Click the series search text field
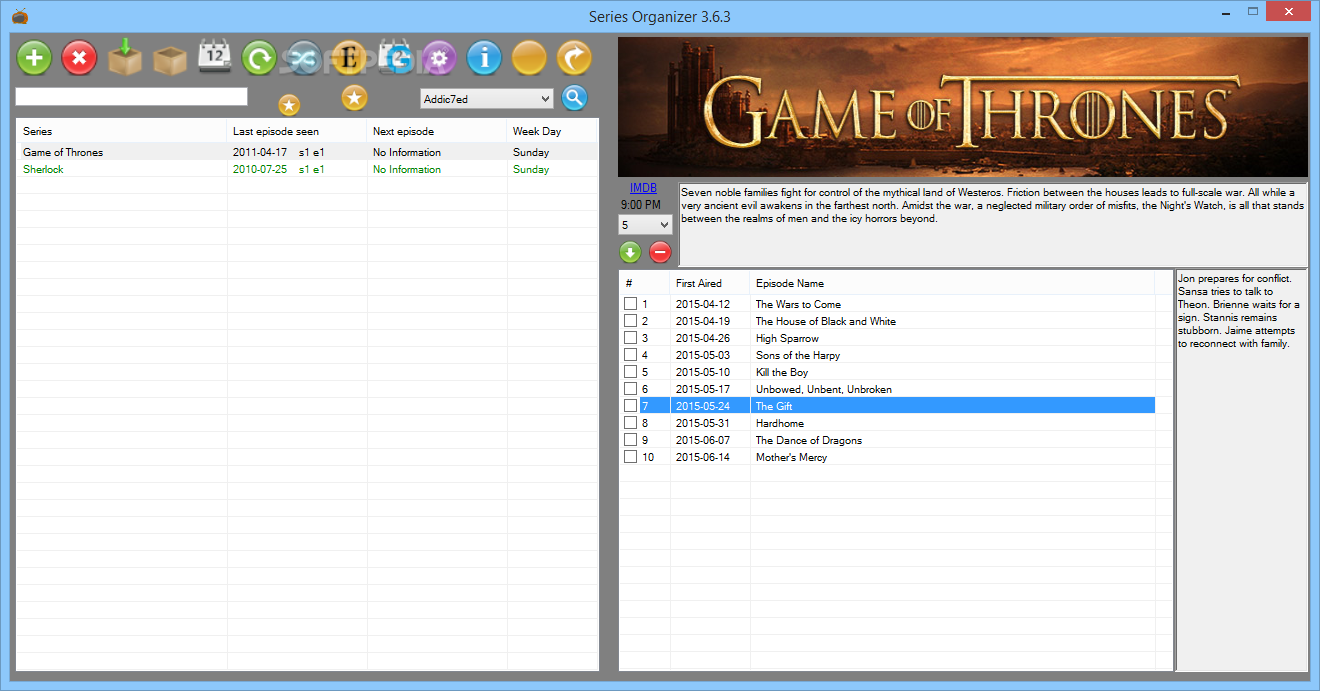 tap(131, 97)
